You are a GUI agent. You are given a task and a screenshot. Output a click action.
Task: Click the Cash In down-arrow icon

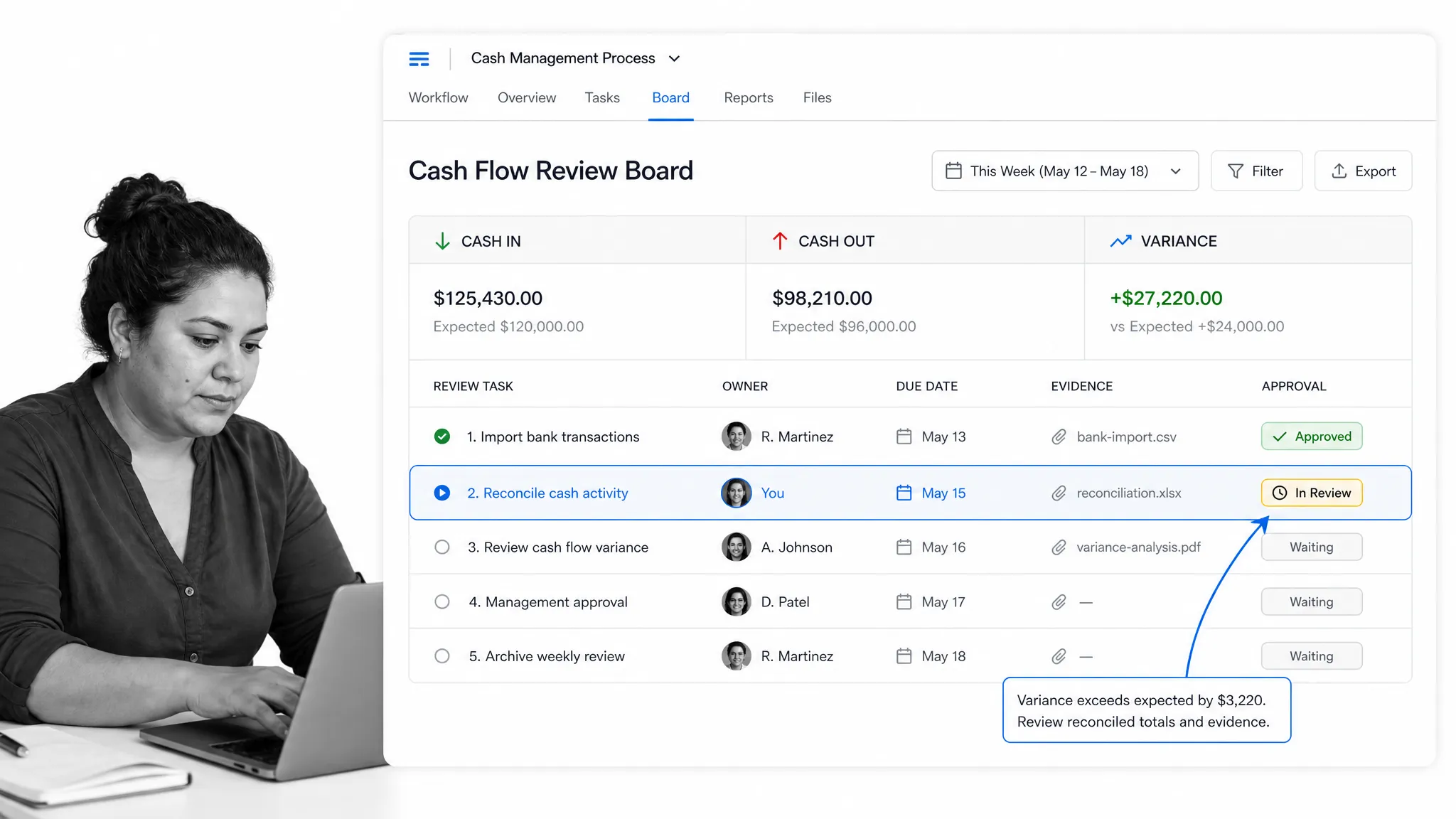click(442, 241)
